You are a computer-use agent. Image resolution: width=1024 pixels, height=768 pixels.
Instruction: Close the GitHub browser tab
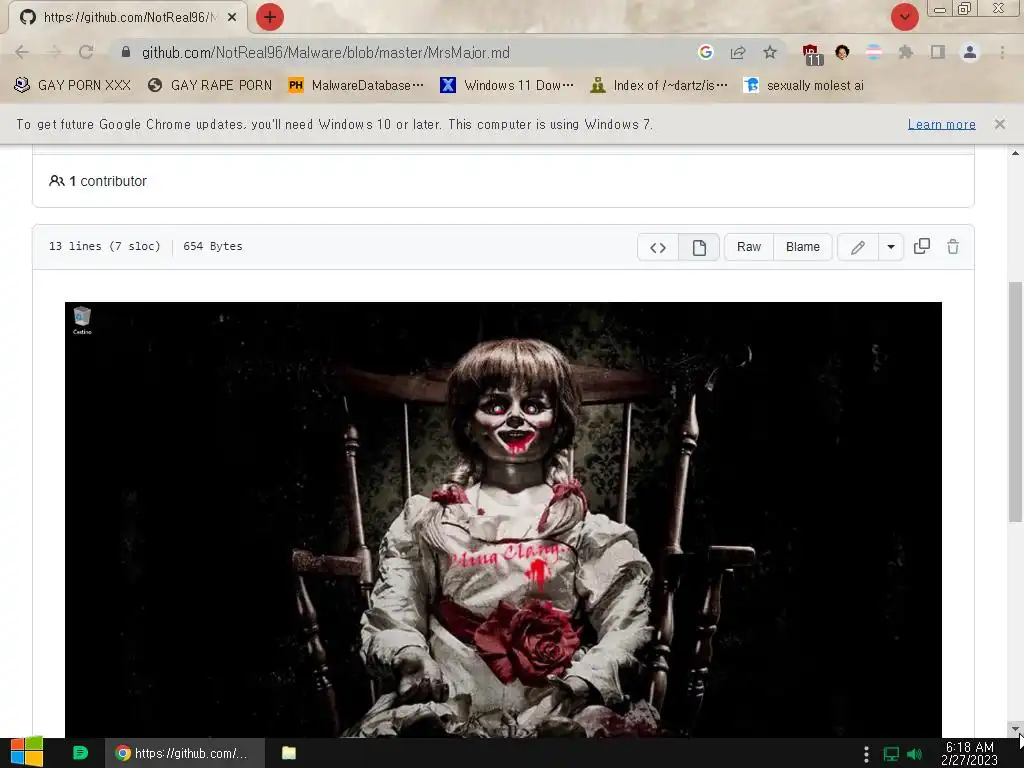[232, 18]
